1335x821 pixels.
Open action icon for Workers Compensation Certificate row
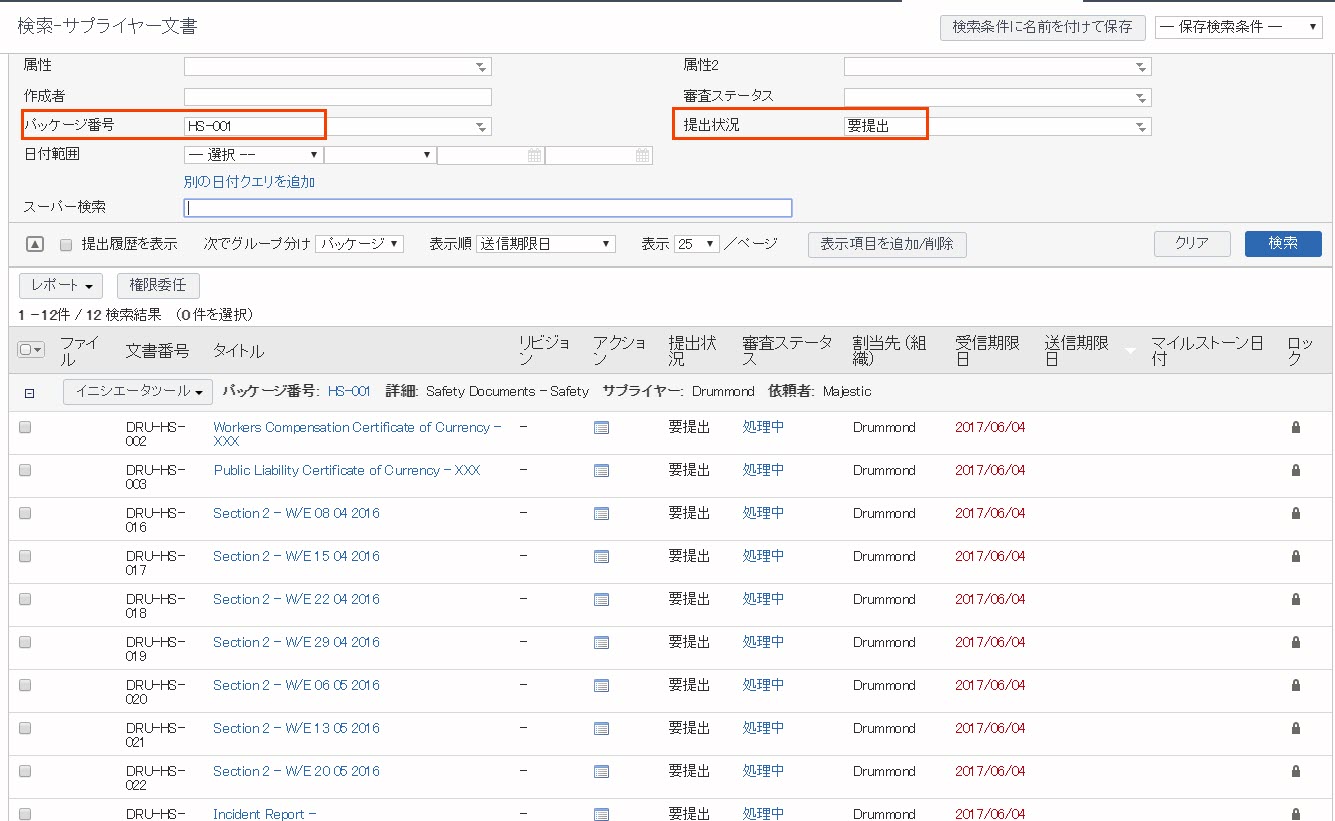(601, 428)
